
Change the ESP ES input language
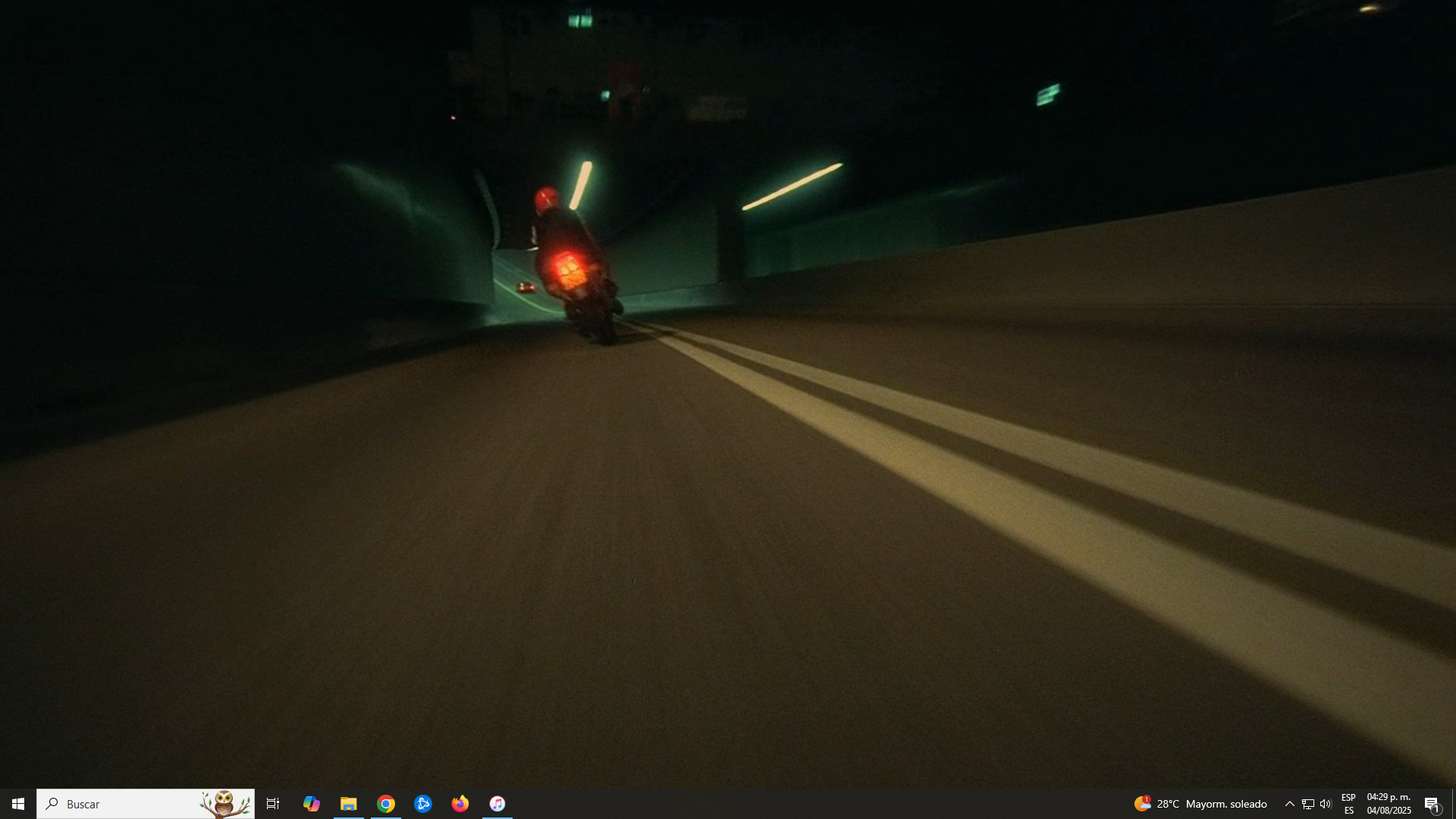pos(1348,804)
